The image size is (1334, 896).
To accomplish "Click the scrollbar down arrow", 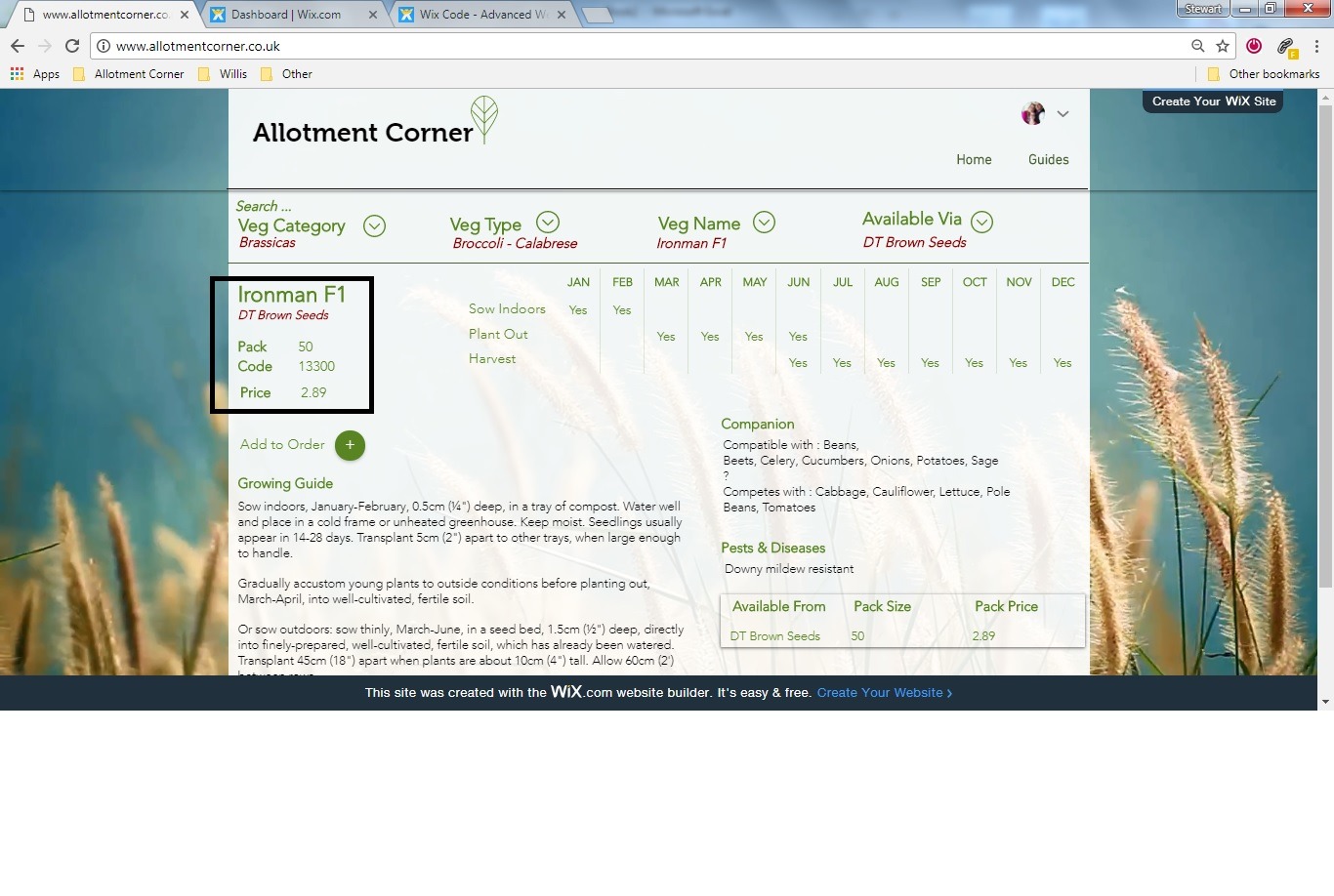I will (x=1325, y=702).
